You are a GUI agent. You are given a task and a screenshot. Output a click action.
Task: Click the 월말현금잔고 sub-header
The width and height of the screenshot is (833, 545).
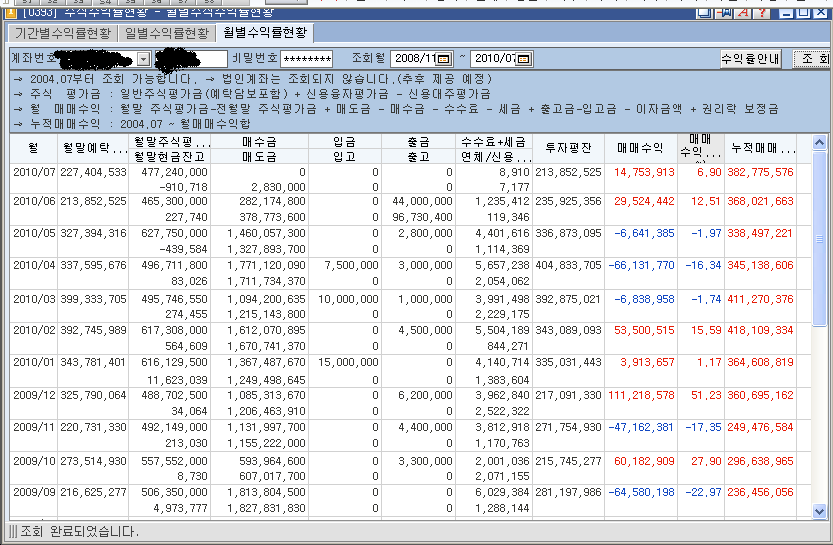point(170,157)
